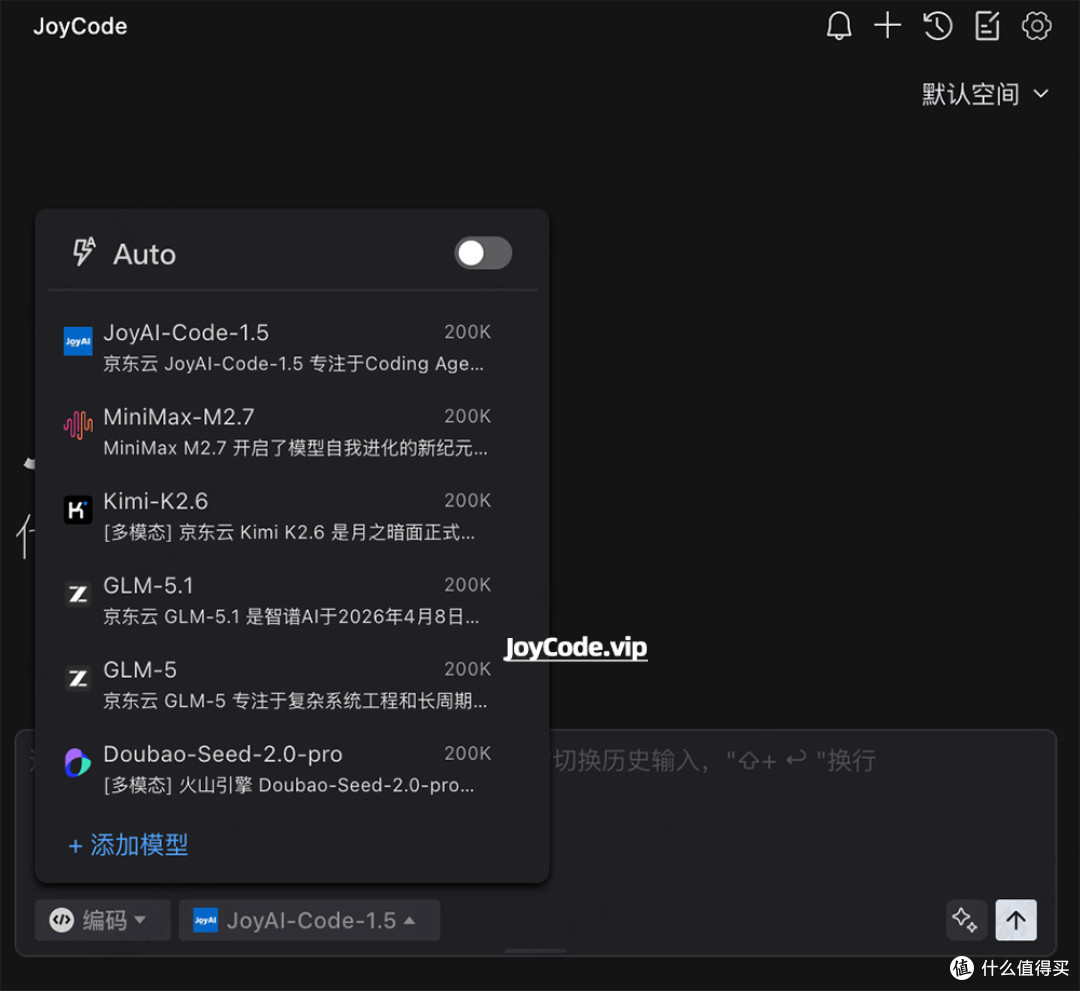Click the Z logo beside GLM-5.1
Image resolution: width=1080 pixels, height=991 pixels.
(x=78, y=594)
